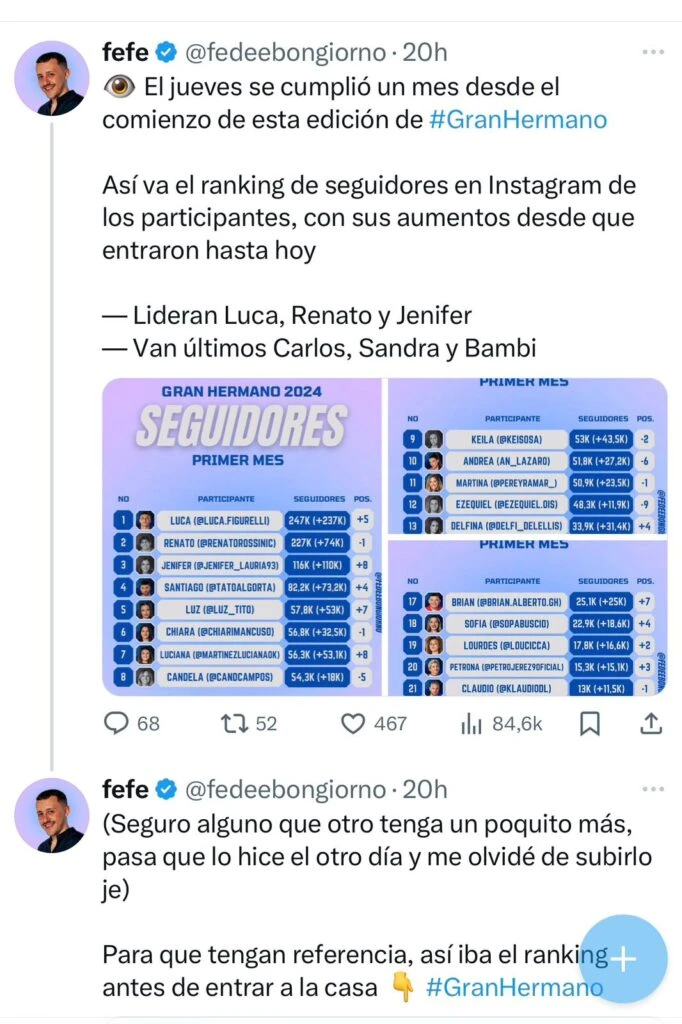Open top-right ranking image with Keila
The image size is (682, 1024).
click(x=527, y=456)
